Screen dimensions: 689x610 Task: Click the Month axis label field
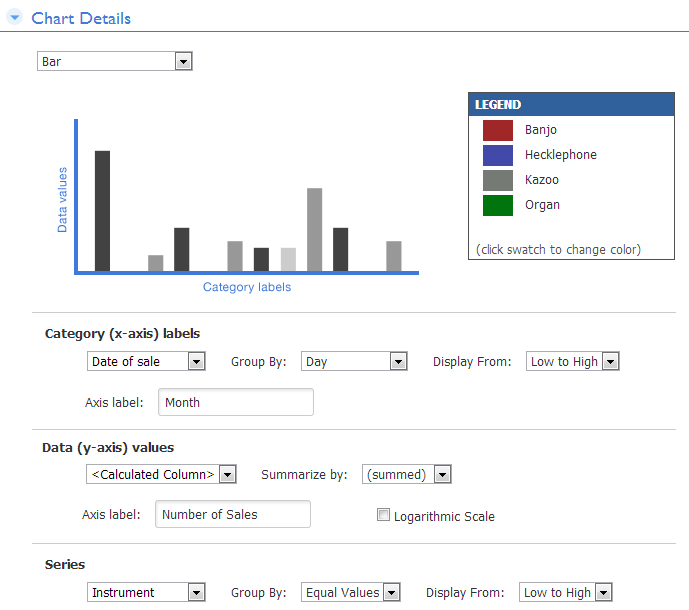tap(236, 402)
